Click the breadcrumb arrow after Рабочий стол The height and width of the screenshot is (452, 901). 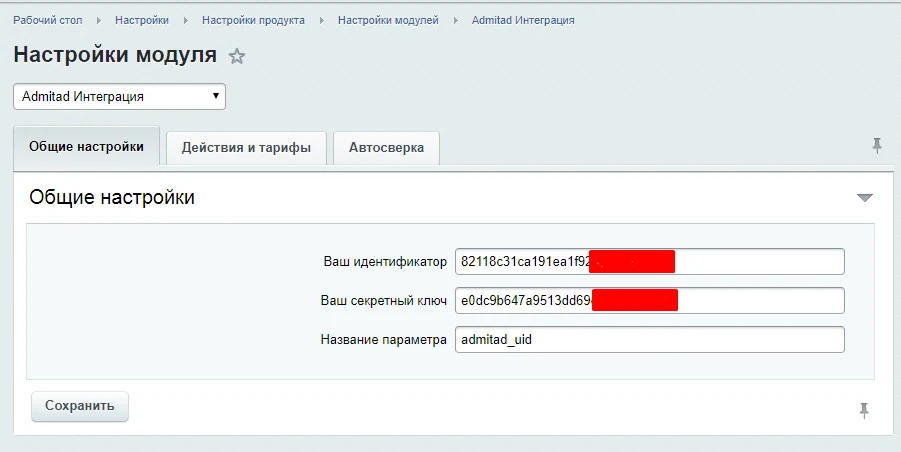coord(99,21)
